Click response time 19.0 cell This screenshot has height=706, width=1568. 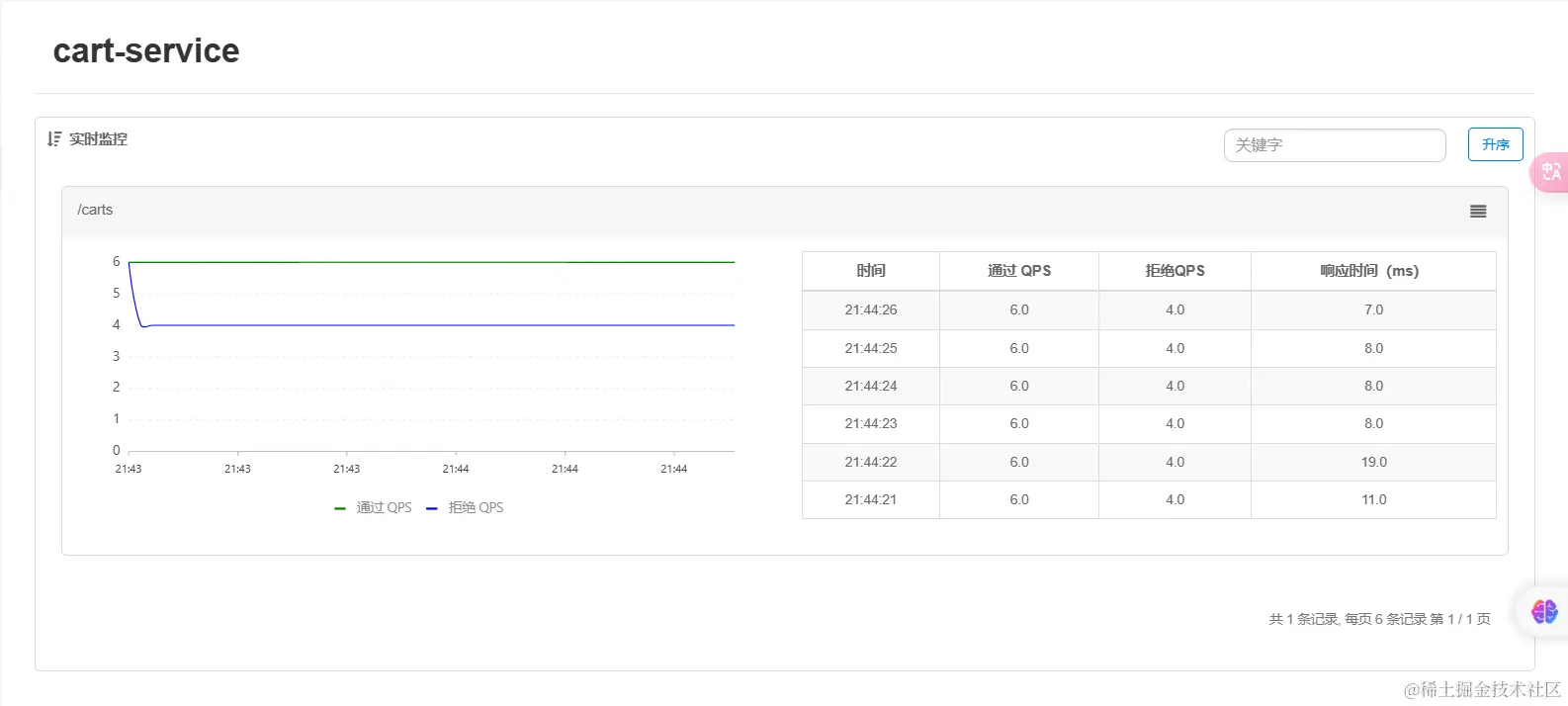(x=1373, y=462)
